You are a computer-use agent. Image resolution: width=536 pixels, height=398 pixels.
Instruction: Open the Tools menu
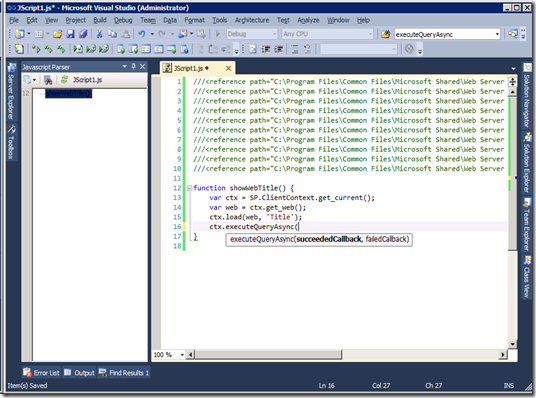click(x=219, y=20)
